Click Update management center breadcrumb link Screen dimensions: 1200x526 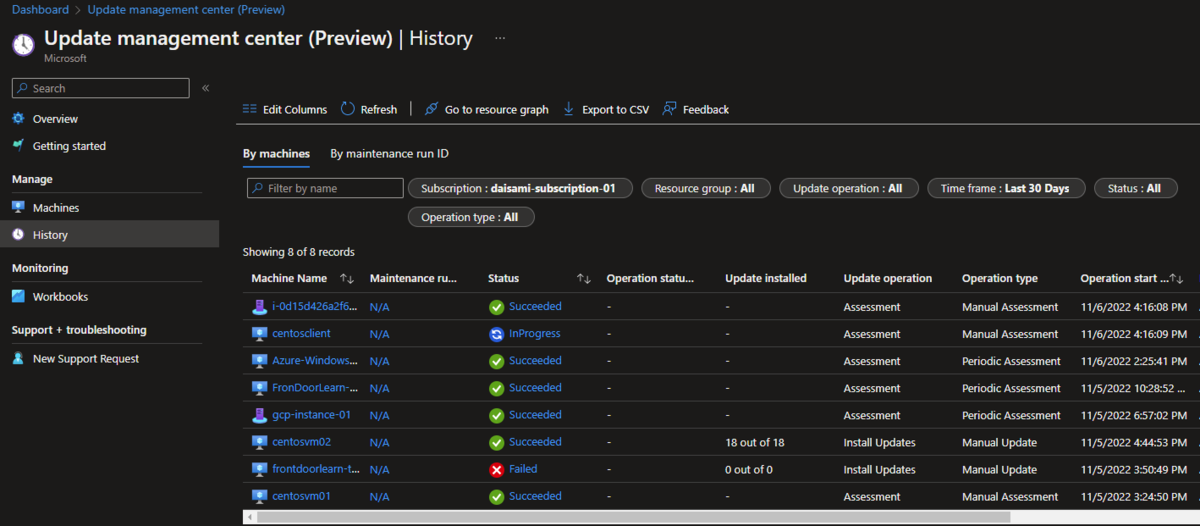tap(186, 9)
